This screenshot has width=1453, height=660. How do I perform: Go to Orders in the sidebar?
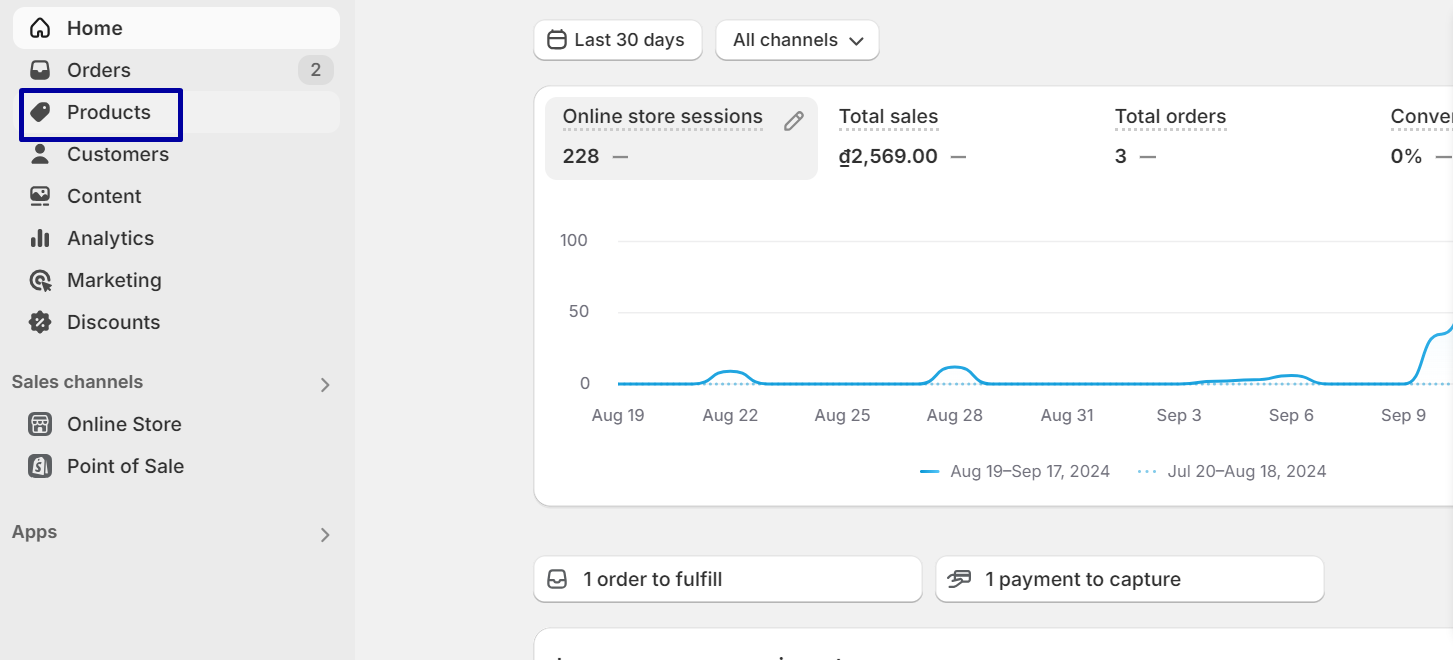[176, 70]
